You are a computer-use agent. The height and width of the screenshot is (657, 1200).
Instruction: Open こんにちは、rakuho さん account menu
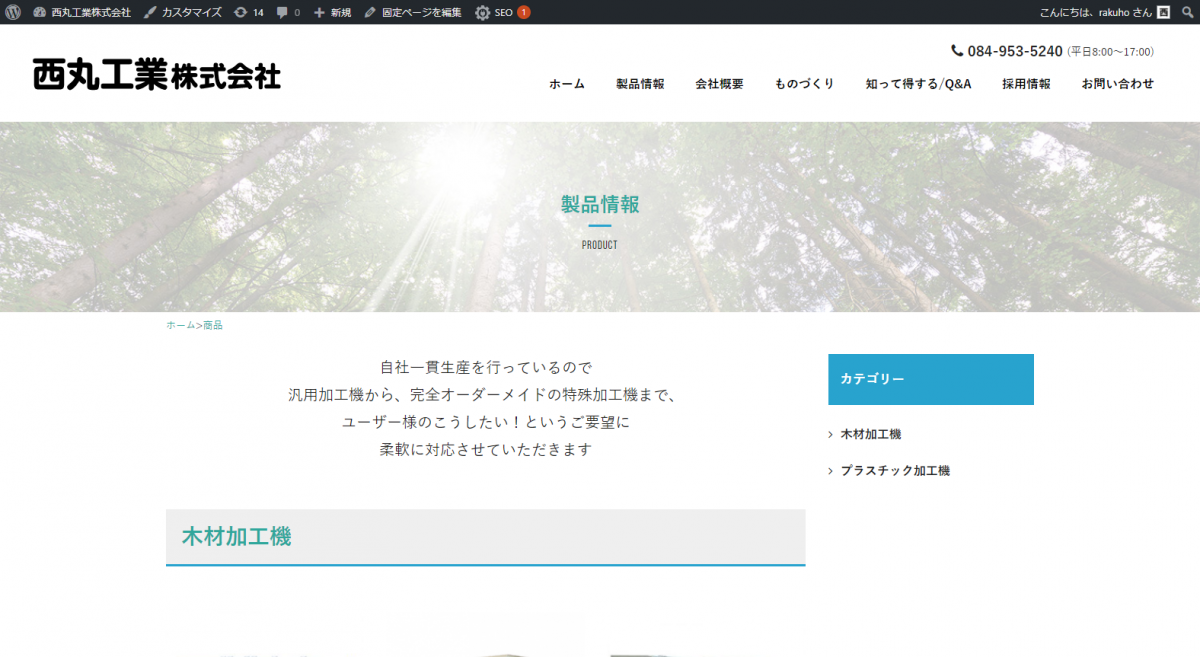pyautogui.click(x=1105, y=12)
